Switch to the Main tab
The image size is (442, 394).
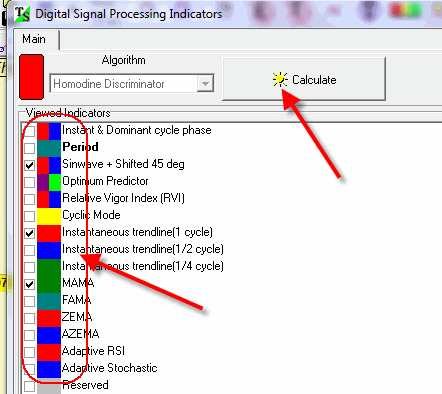coord(34,39)
